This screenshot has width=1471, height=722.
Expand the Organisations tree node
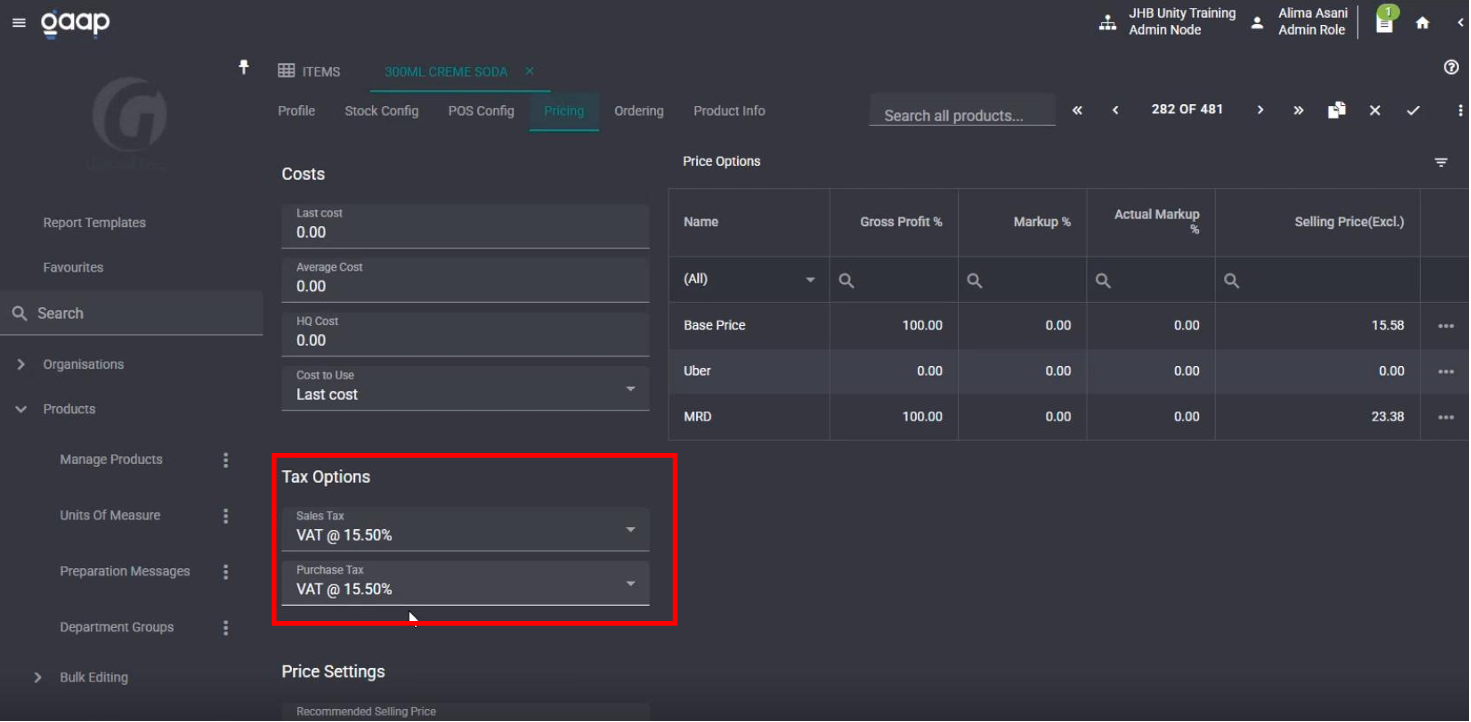click(21, 365)
